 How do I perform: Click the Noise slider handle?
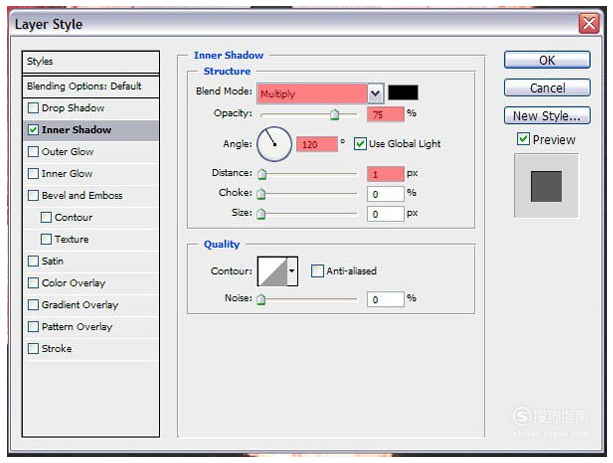[x=261, y=300]
